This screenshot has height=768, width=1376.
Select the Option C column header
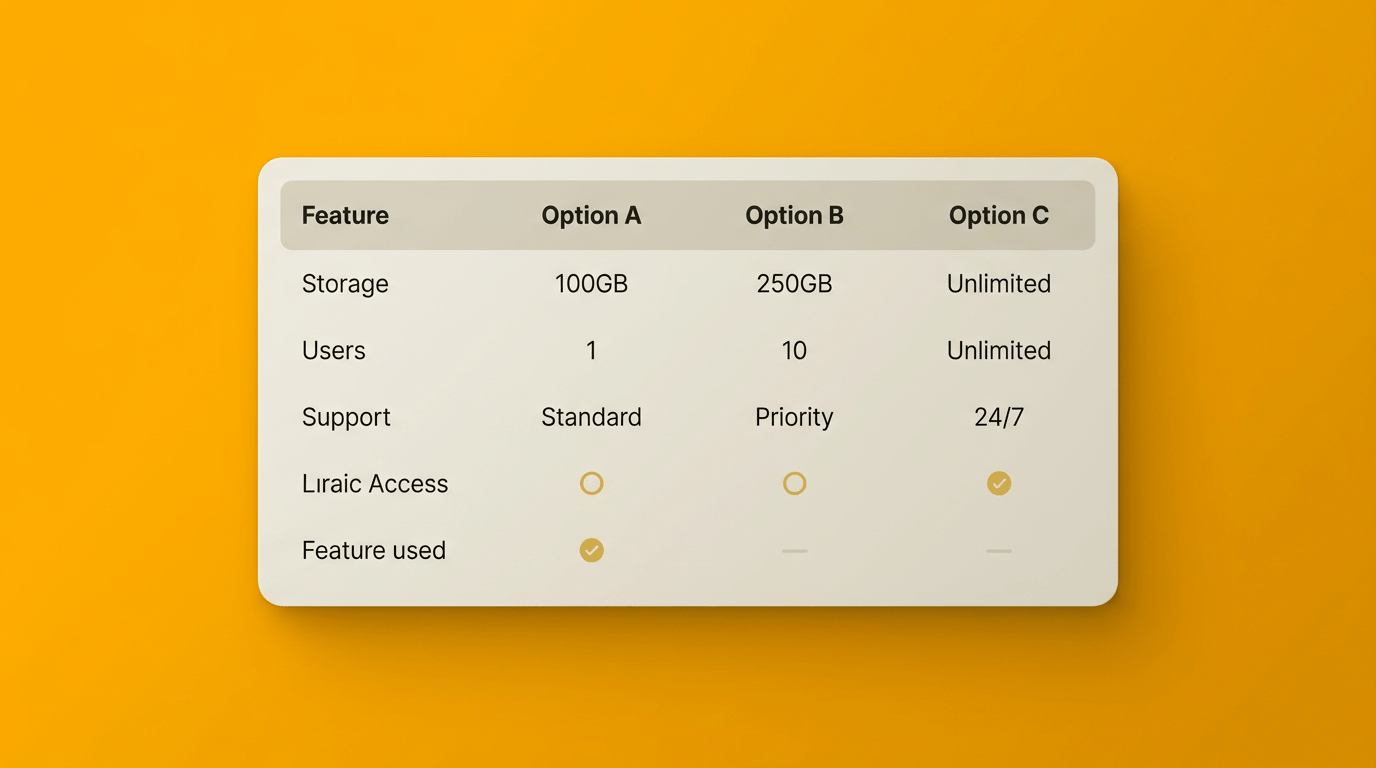(x=998, y=215)
